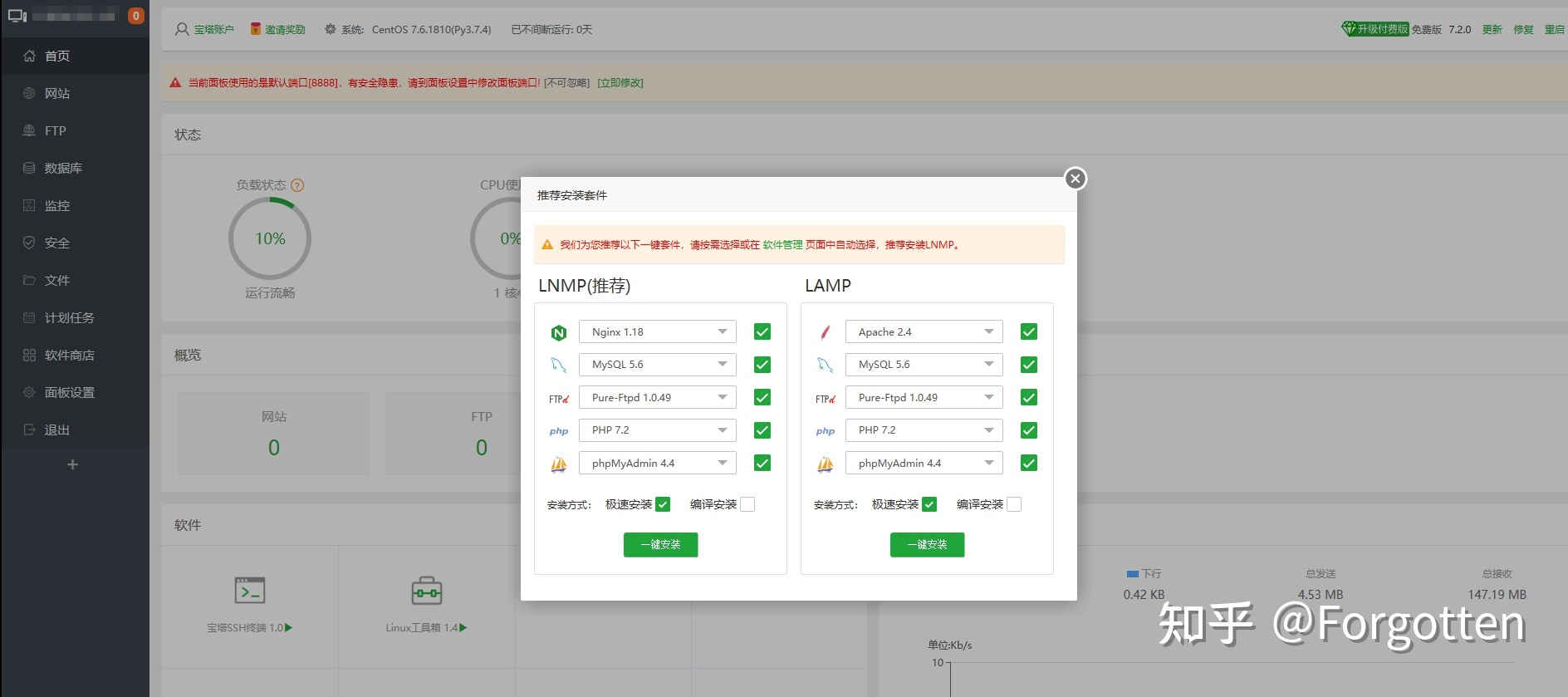Uncheck the Apache 2.4 checkbox in LAMP
Screen dimensions: 1568x697
pyautogui.click(x=1029, y=331)
